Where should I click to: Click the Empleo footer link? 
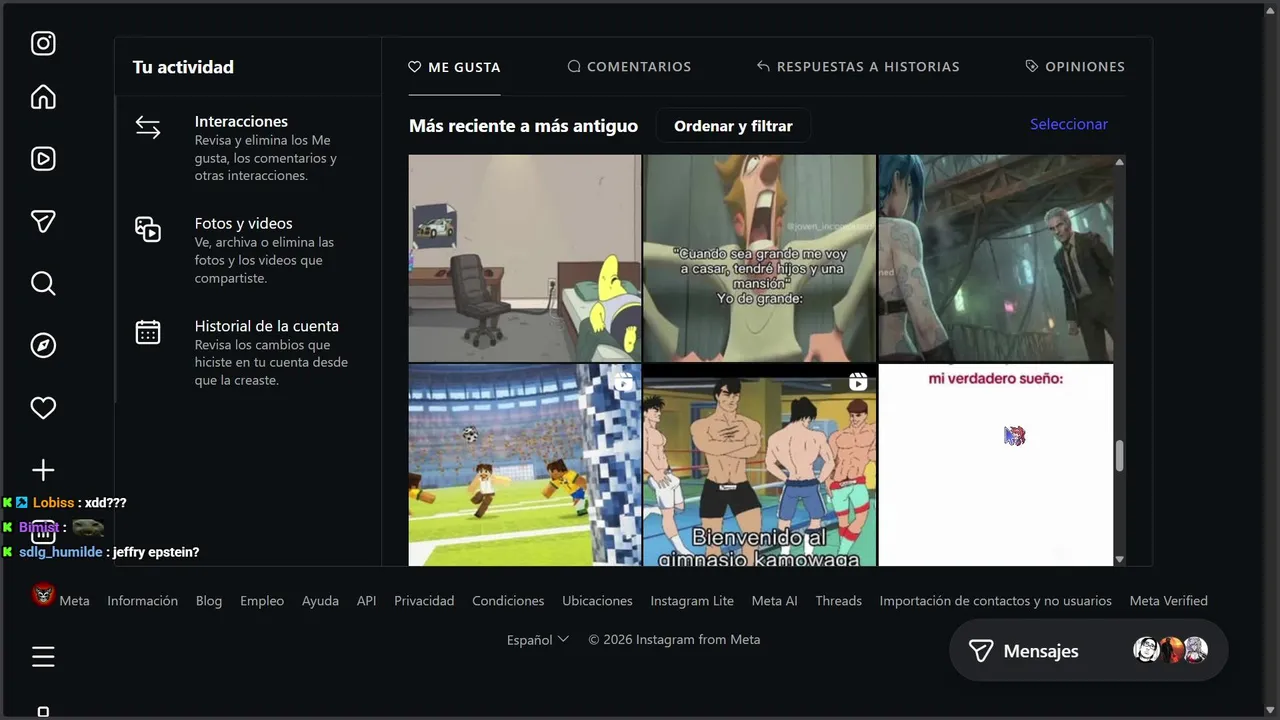pos(262,601)
